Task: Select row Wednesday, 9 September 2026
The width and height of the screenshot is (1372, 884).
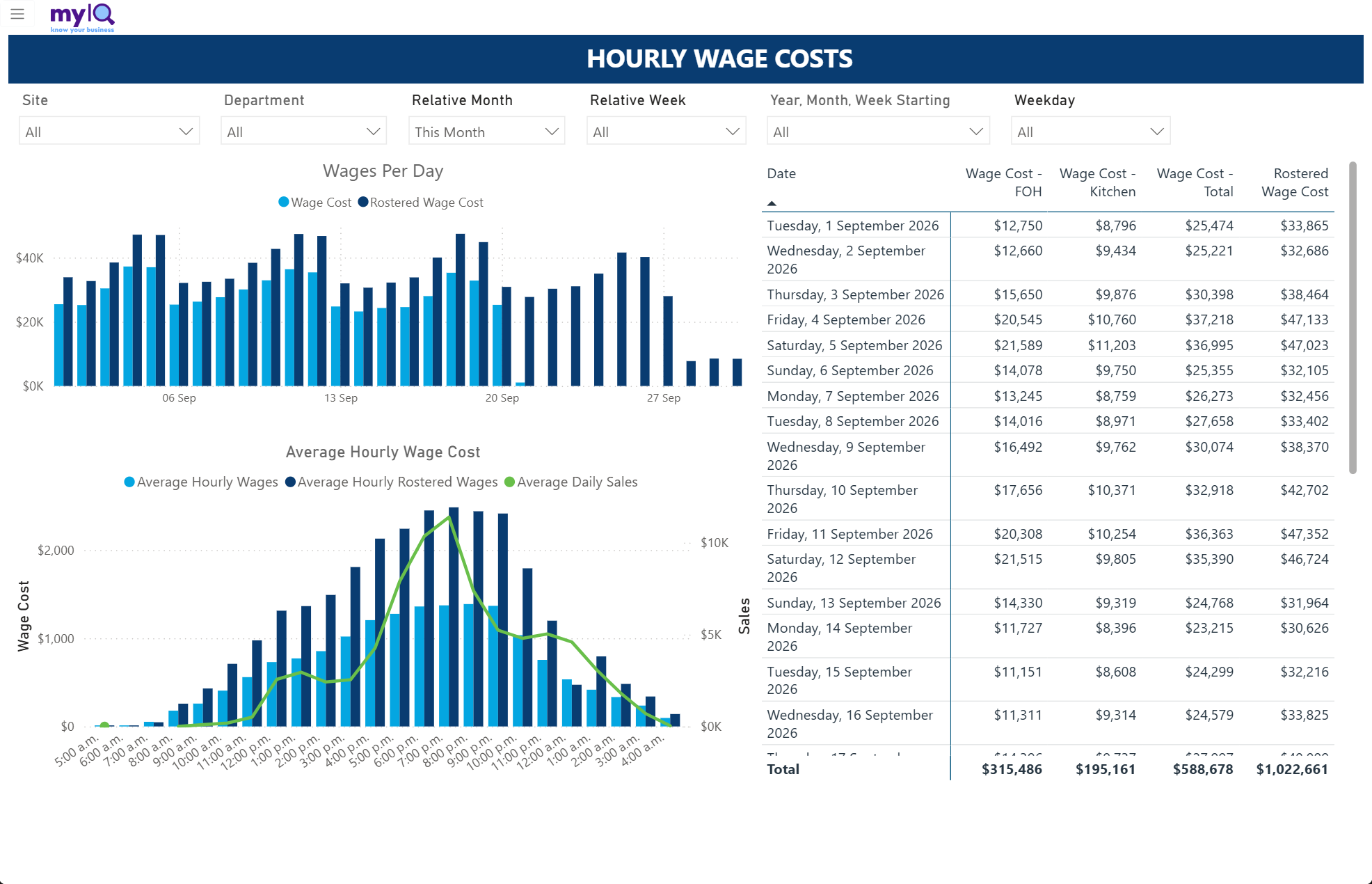Action: click(1048, 455)
